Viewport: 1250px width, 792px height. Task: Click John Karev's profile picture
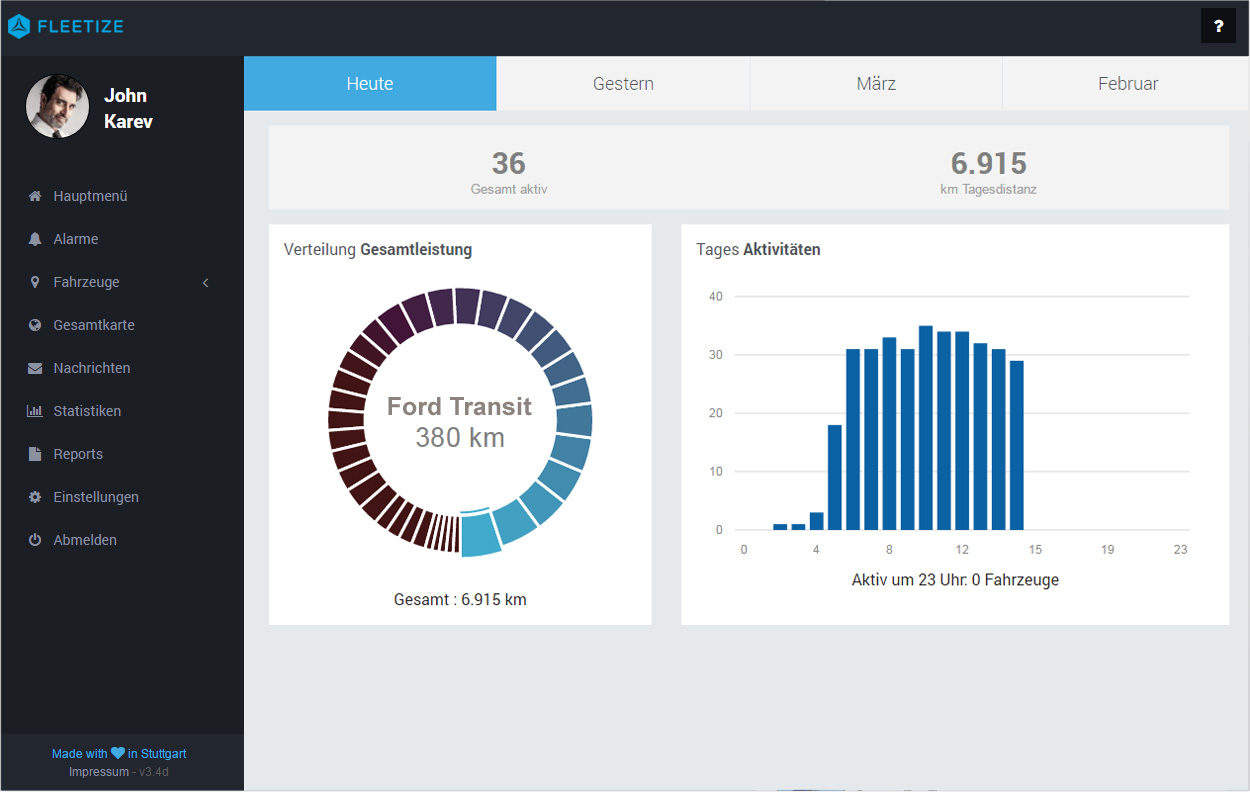[57, 106]
